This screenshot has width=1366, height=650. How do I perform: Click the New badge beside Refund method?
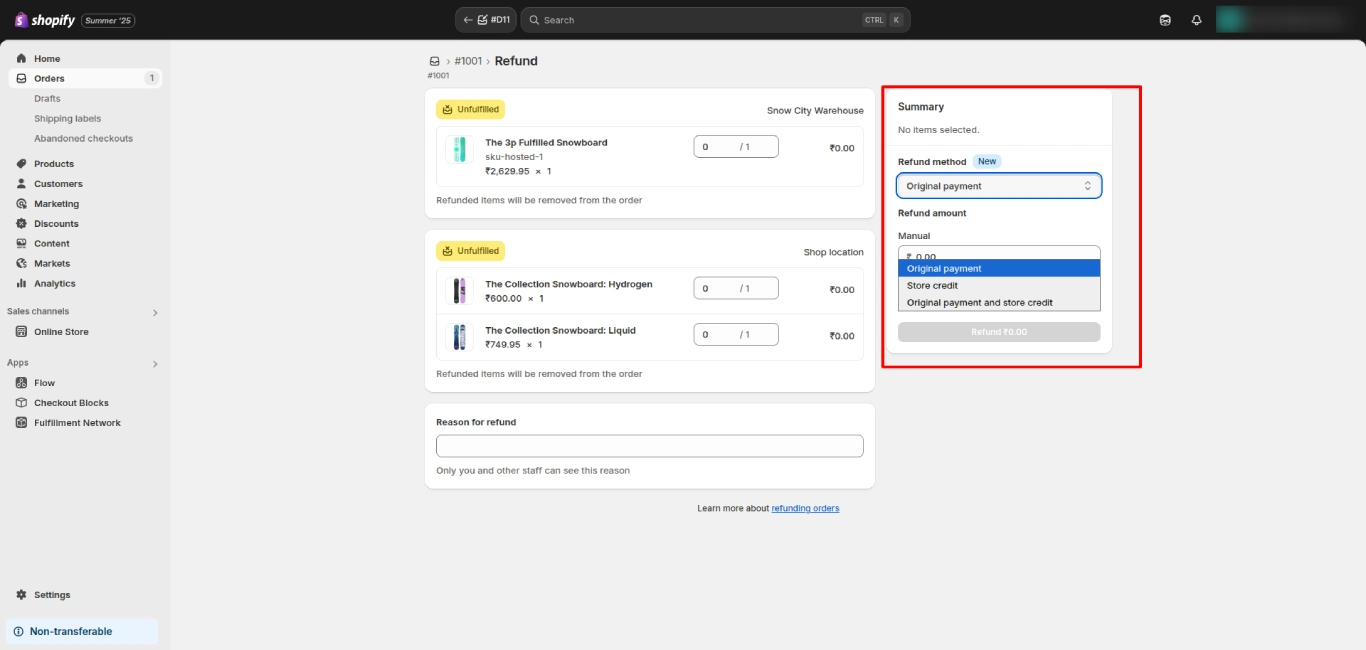coord(987,162)
